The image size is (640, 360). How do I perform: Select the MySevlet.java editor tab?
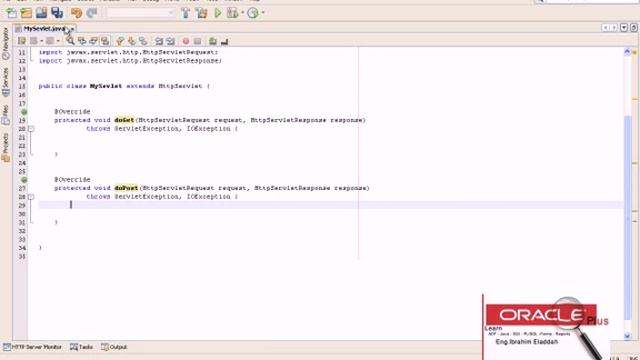(x=44, y=29)
